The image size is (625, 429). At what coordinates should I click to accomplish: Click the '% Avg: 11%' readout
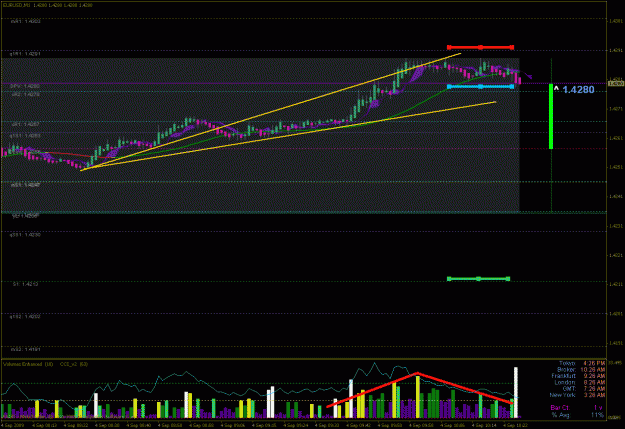[577, 415]
